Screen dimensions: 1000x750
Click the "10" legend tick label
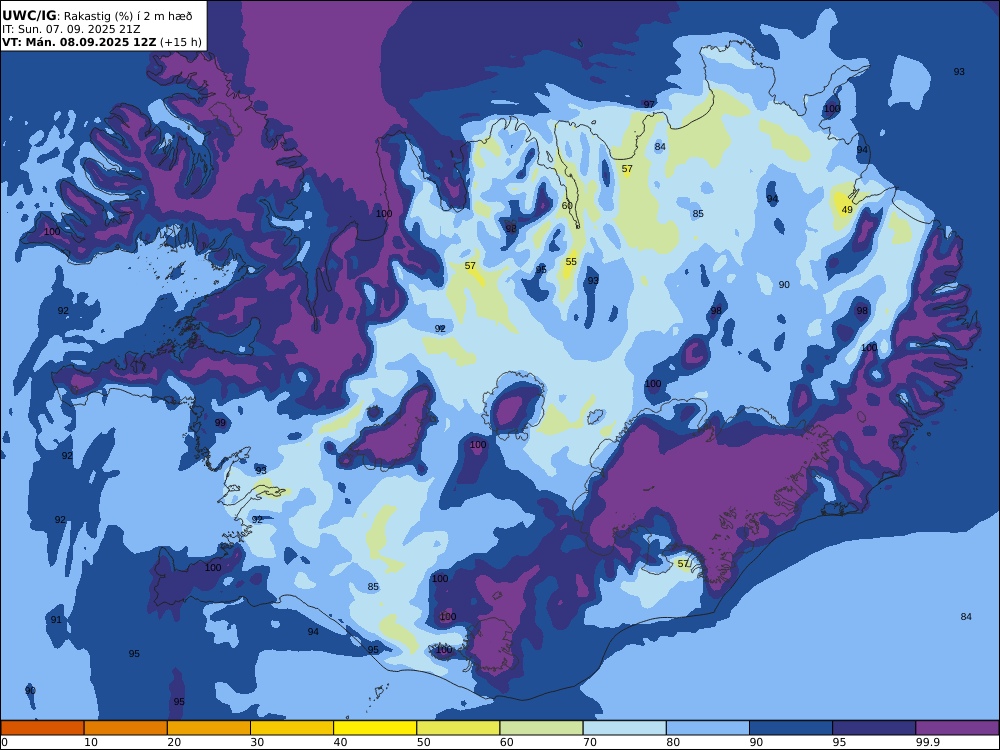[91, 742]
